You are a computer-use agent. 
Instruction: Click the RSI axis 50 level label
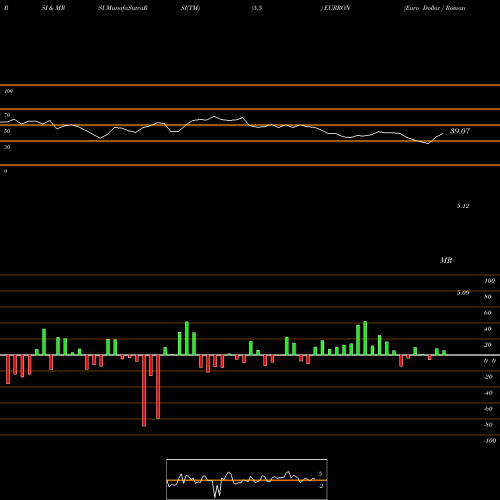pyautogui.click(x=7, y=131)
